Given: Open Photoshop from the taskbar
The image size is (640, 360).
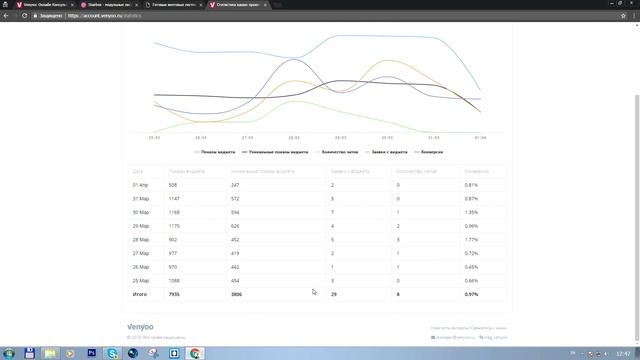Looking at the screenshot, I should pyautogui.click(x=91, y=353).
